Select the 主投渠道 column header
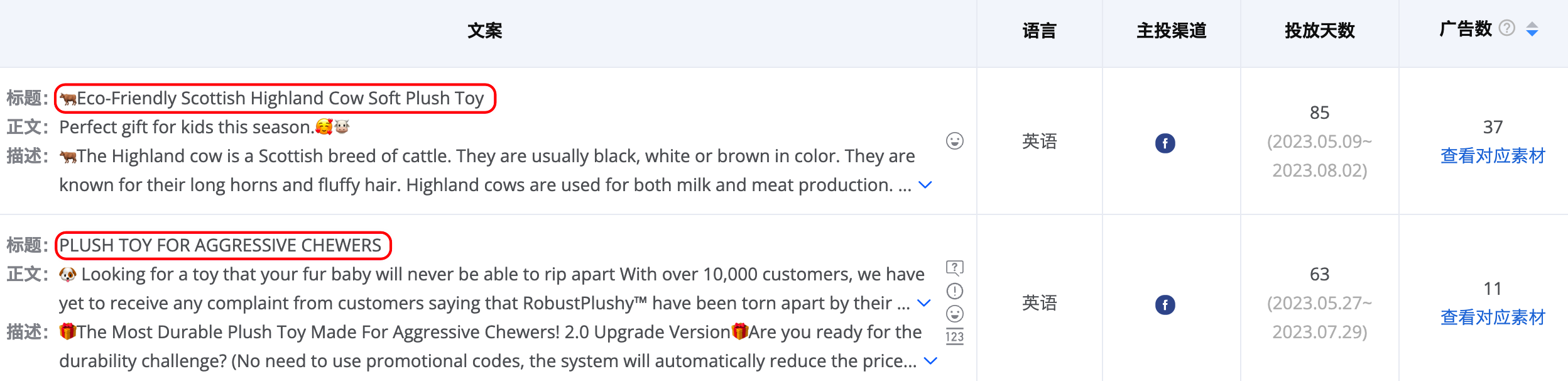 1172,30
